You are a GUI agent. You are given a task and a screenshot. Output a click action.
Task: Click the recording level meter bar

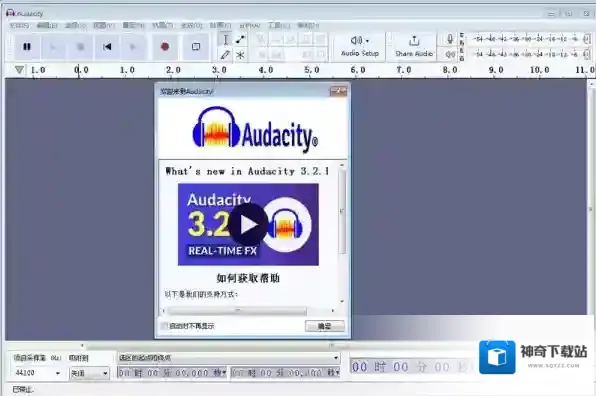click(x=529, y=39)
